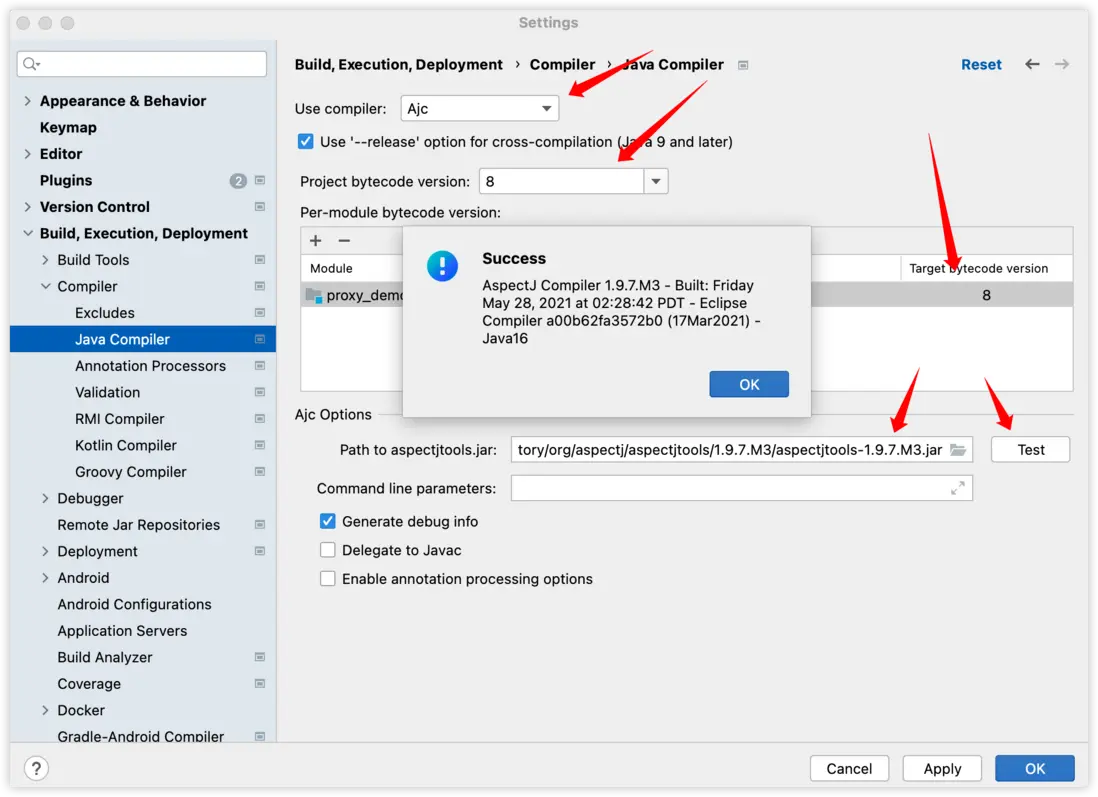Click the project-level icon beside Annotation Processors

(260, 366)
